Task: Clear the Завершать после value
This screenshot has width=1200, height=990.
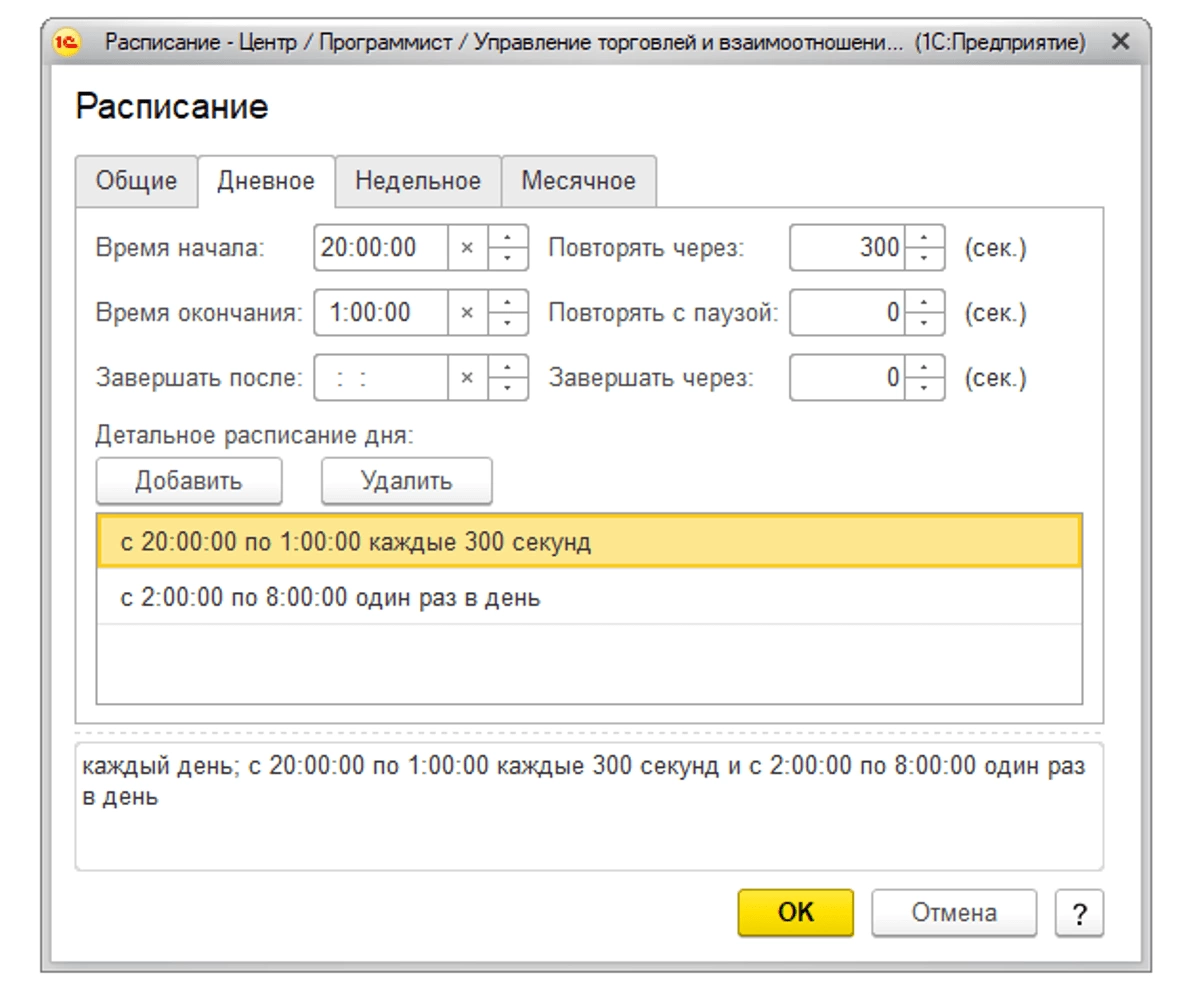Action: click(x=467, y=379)
